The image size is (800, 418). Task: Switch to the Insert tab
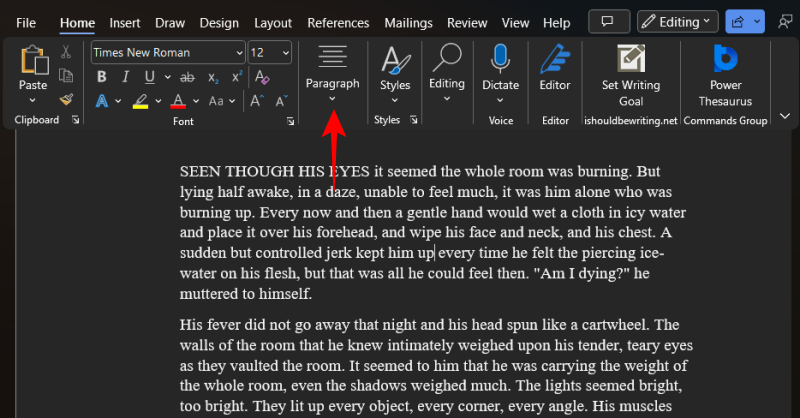pyautogui.click(x=125, y=22)
